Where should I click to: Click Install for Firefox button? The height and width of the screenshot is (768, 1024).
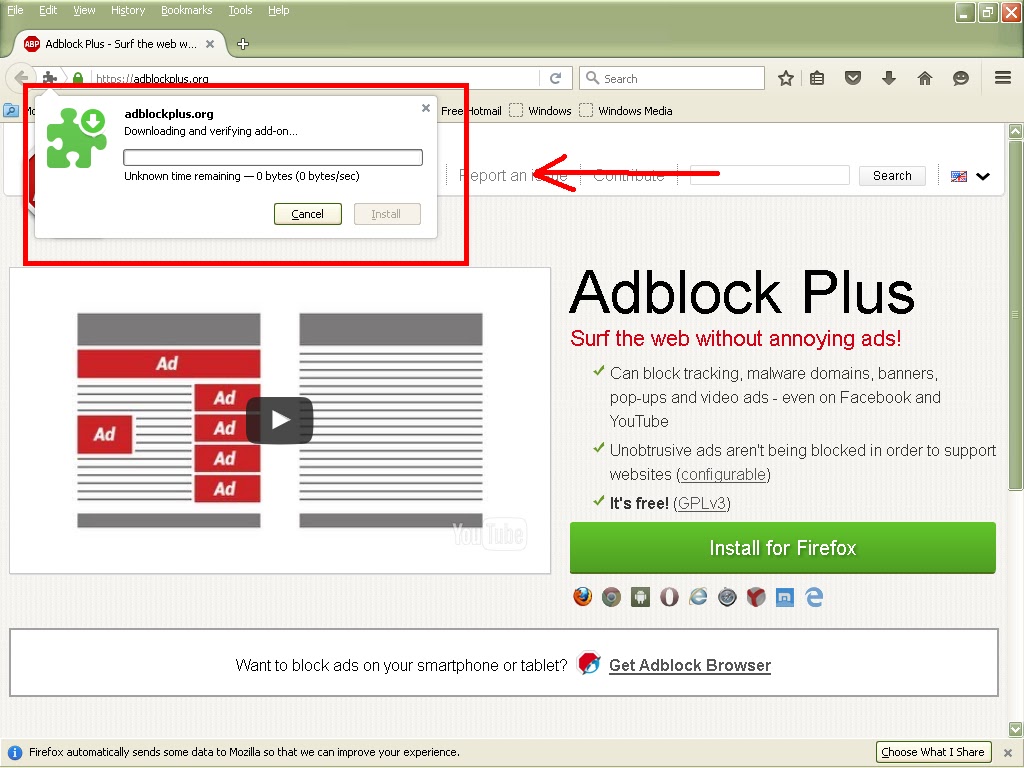(783, 548)
